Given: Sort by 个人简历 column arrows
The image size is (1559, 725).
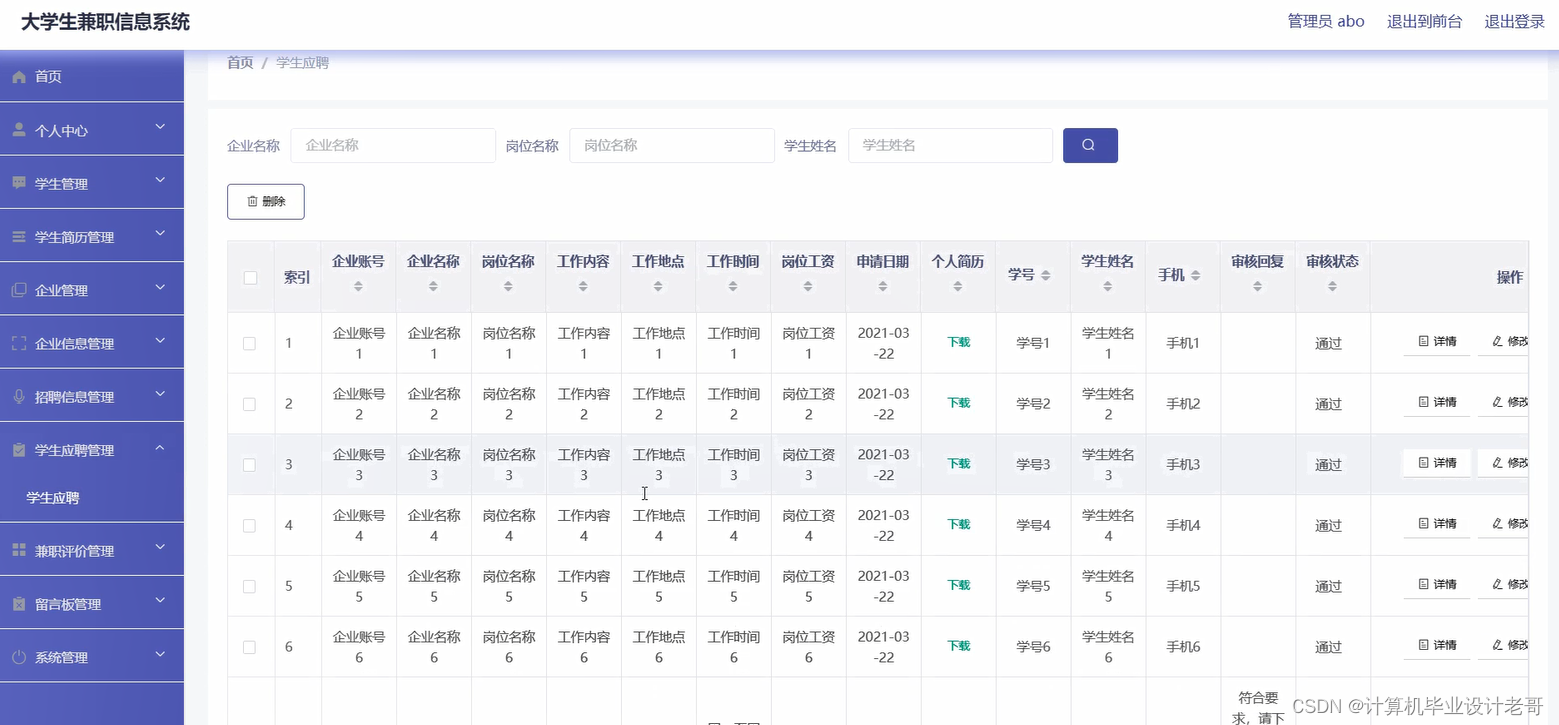Looking at the screenshot, I should coord(958,287).
